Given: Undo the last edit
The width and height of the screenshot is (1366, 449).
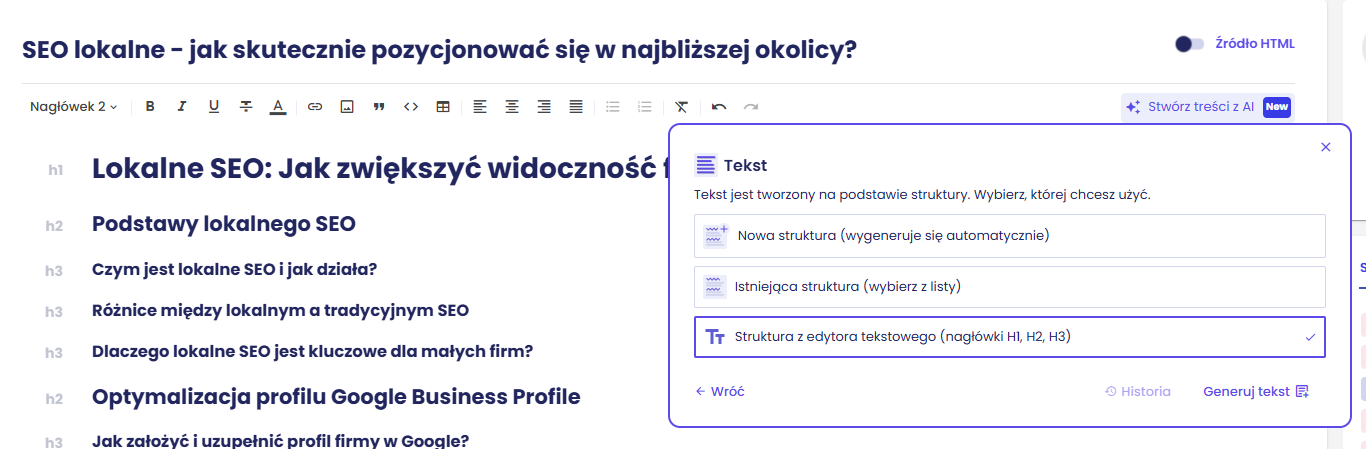Looking at the screenshot, I should point(719,106).
